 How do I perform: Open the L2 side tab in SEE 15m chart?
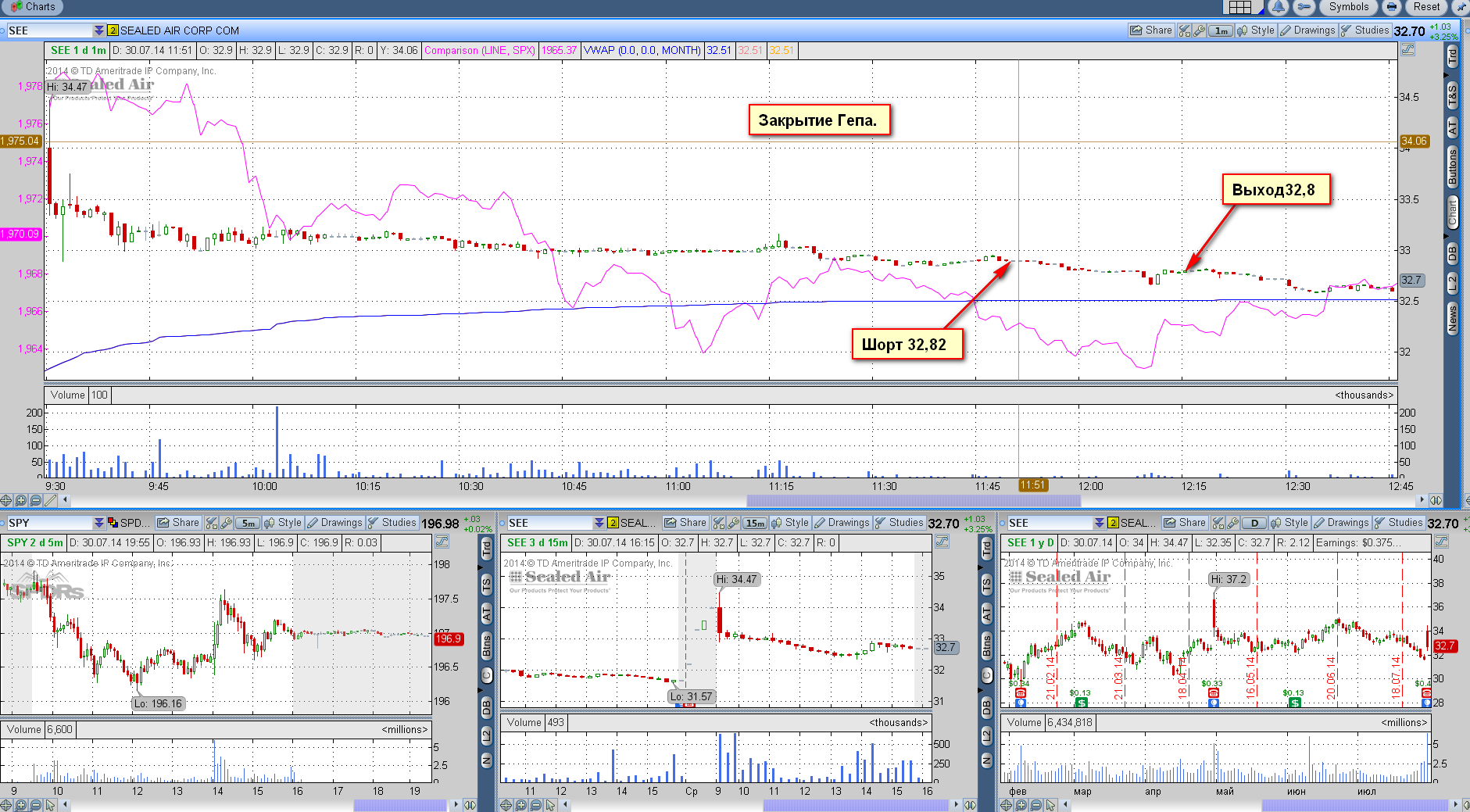coord(986,735)
